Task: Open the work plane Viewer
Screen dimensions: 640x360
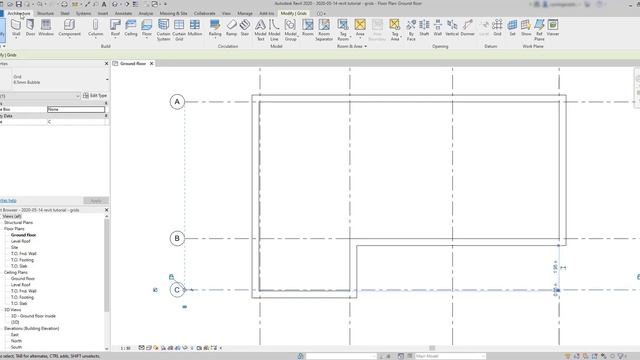Action: (553, 28)
